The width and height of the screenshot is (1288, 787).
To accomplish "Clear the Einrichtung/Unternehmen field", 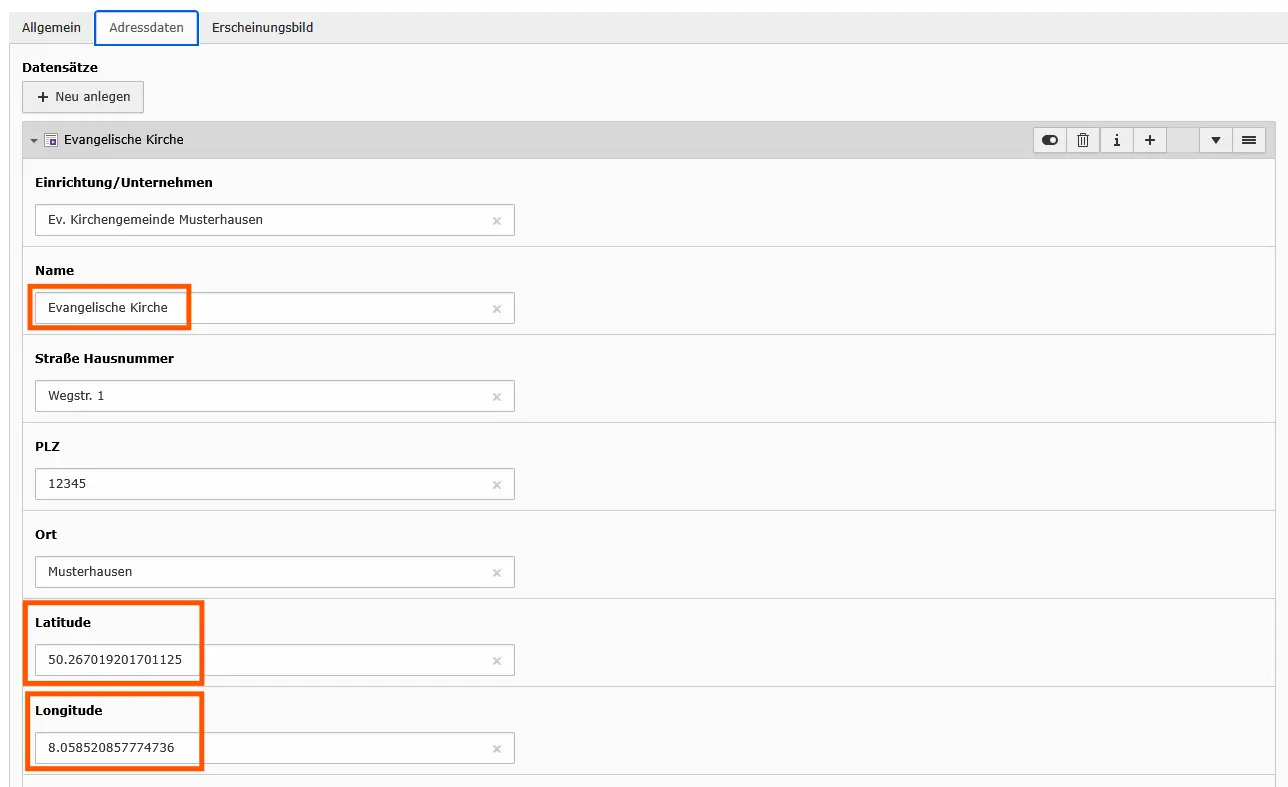I will (497, 220).
